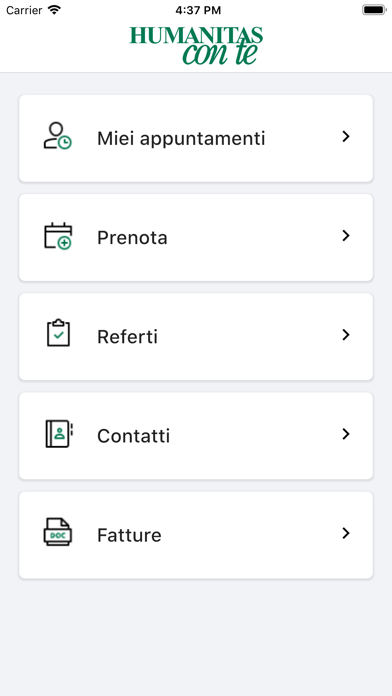Tap the clipboard checkmark Referti icon

(58, 333)
